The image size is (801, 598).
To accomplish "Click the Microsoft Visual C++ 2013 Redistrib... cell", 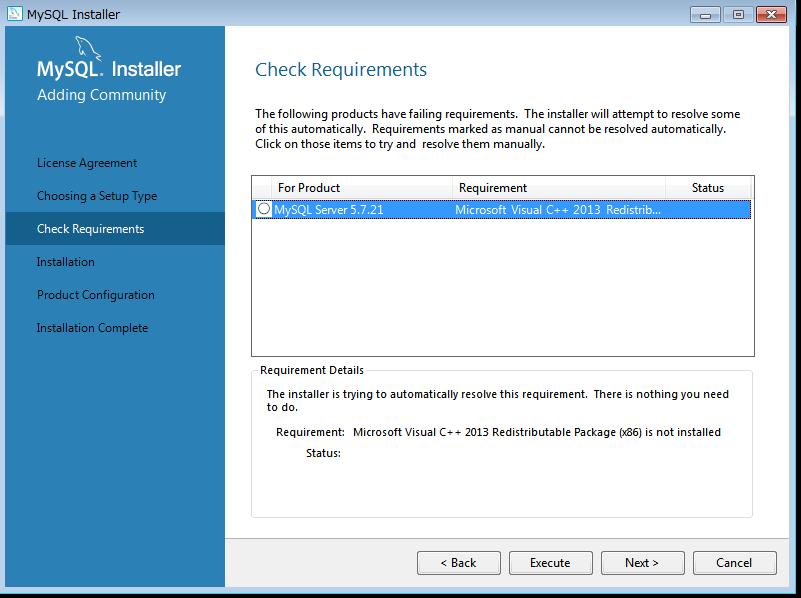I will [x=558, y=210].
